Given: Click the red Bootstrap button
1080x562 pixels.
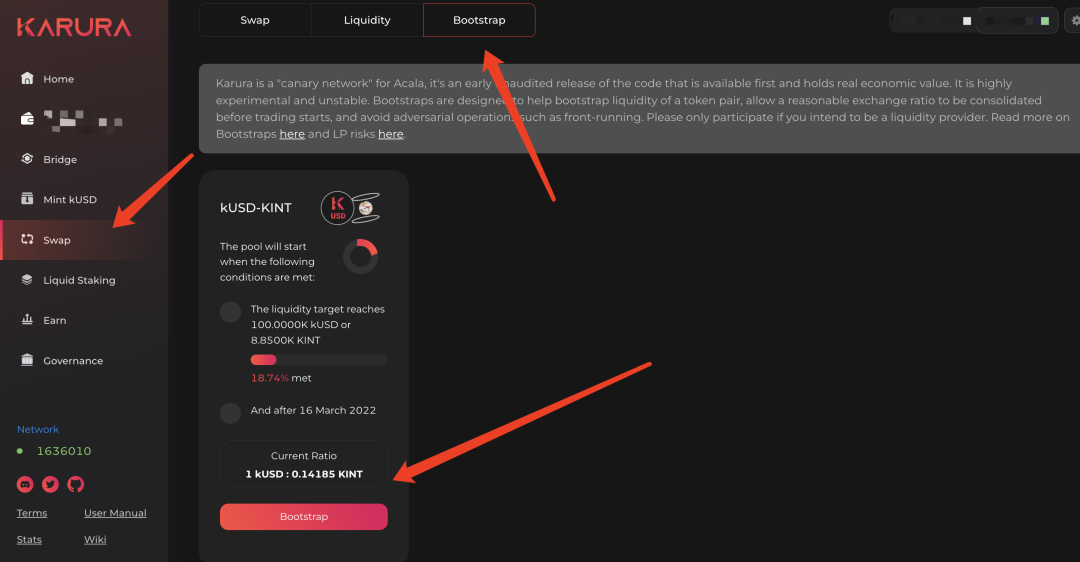Looking at the screenshot, I should [304, 517].
